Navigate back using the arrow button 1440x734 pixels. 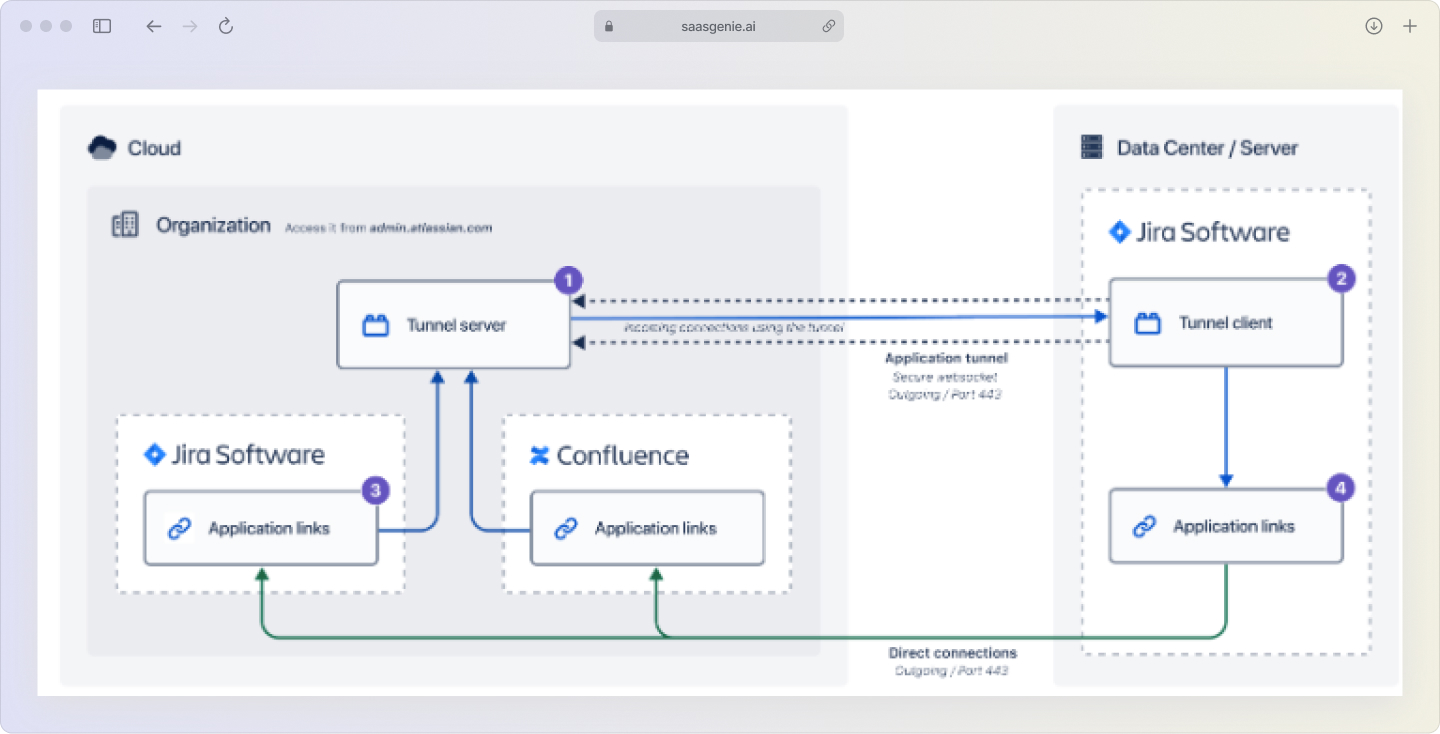point(153,26)
